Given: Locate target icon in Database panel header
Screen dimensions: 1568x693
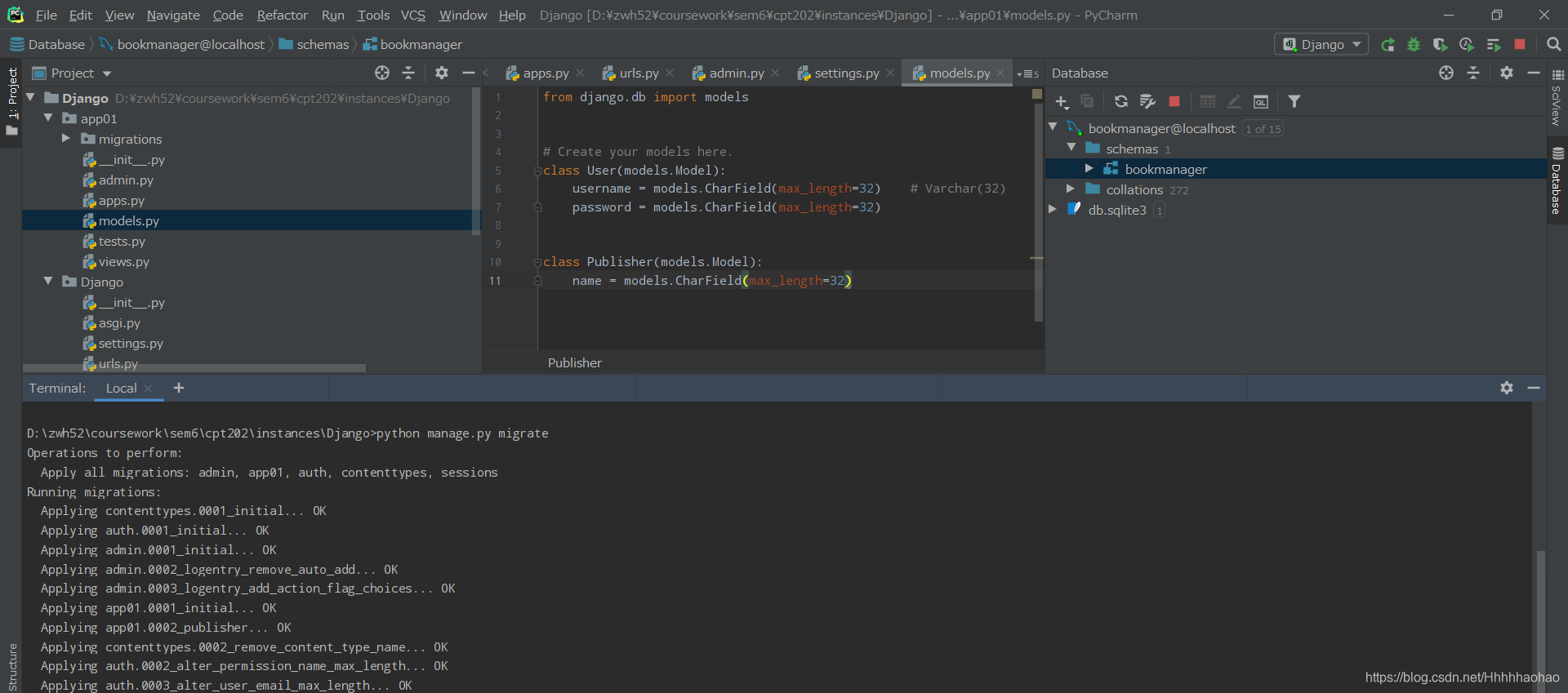Looking at the screenshot, I should click(x=1446, y=73).
